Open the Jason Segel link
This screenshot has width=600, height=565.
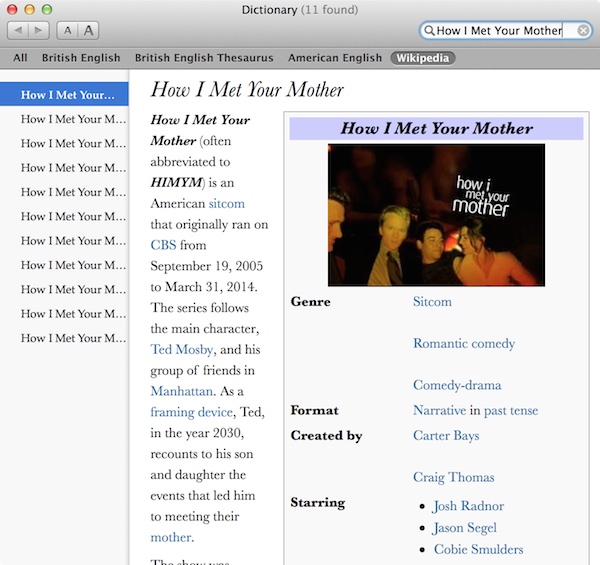465,528
